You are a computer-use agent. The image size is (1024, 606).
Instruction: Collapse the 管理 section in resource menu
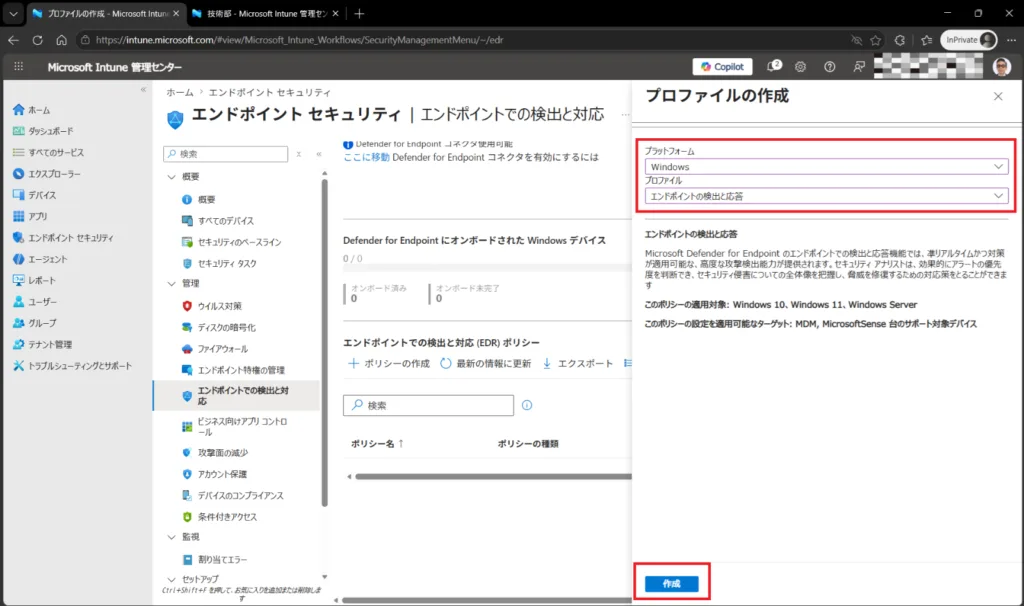[171, 283]
